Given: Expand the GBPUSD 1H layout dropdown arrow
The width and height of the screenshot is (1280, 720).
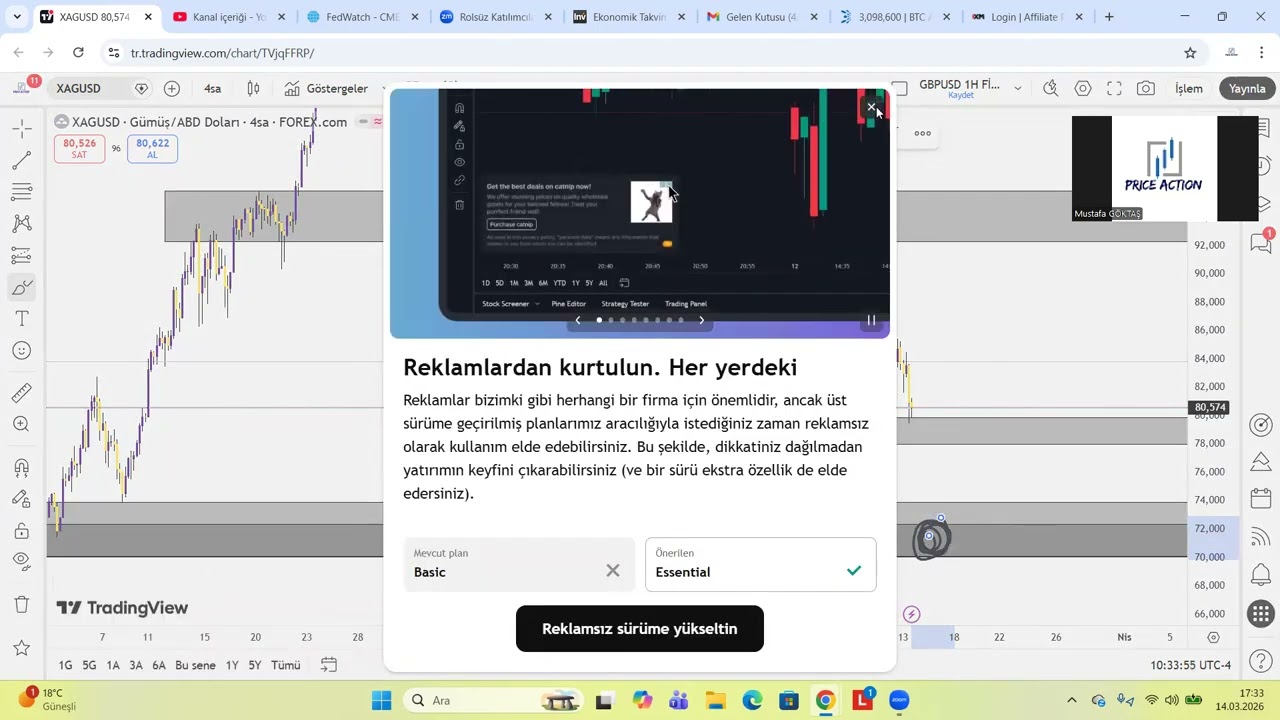Looking at the screenshot, I should [x=1018, y=88].
